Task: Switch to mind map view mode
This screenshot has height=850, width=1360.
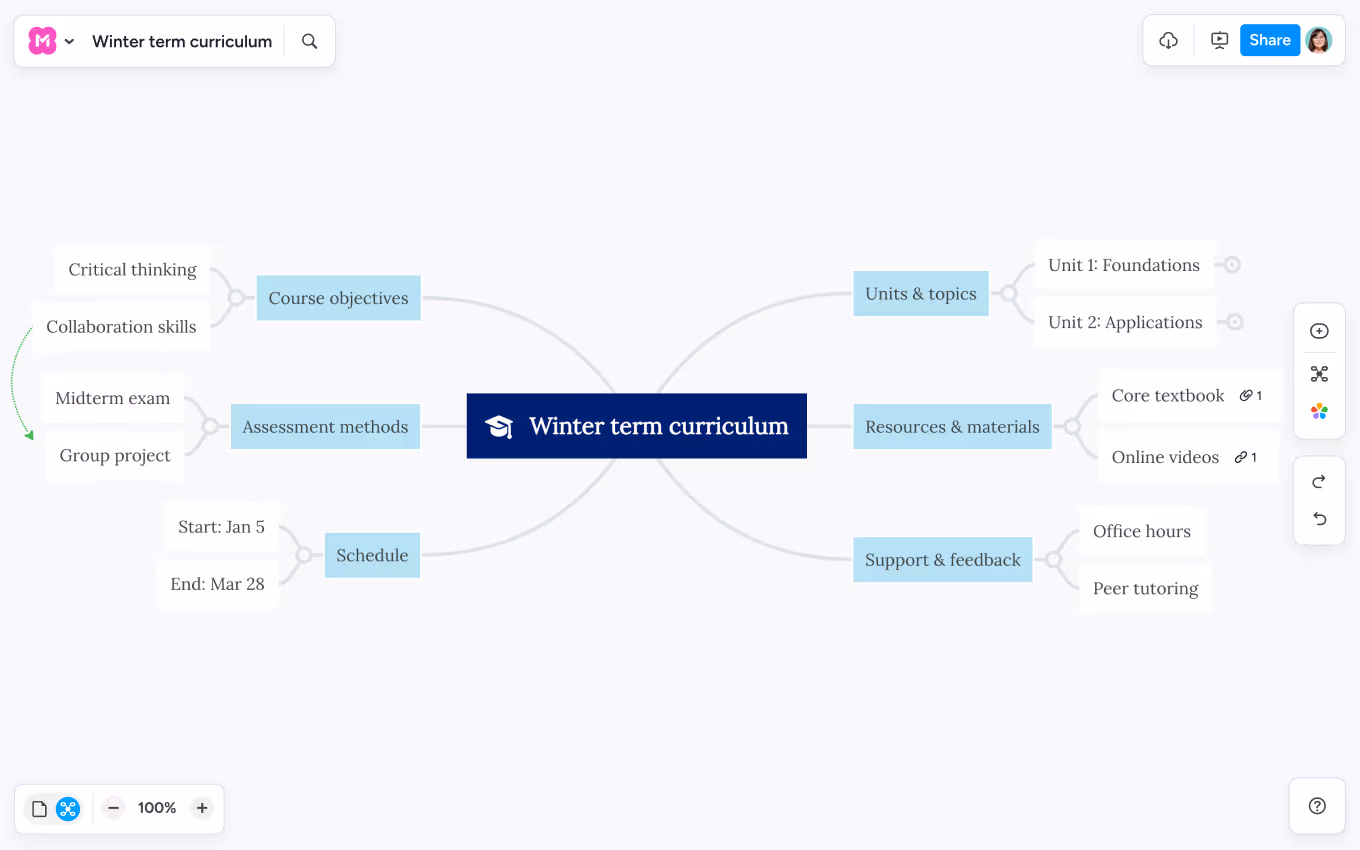Action: click(68, 809)
